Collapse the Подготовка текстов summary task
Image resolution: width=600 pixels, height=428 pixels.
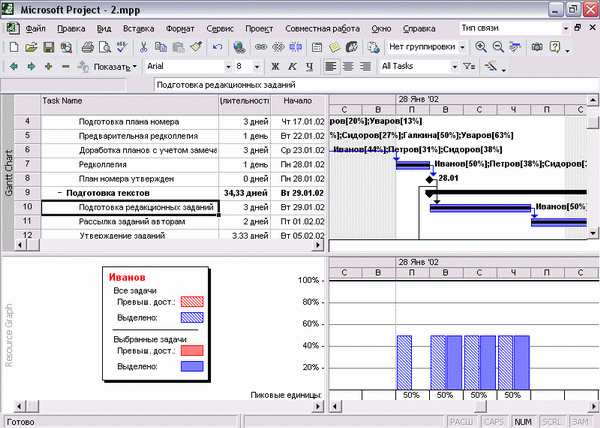(60, 193)
